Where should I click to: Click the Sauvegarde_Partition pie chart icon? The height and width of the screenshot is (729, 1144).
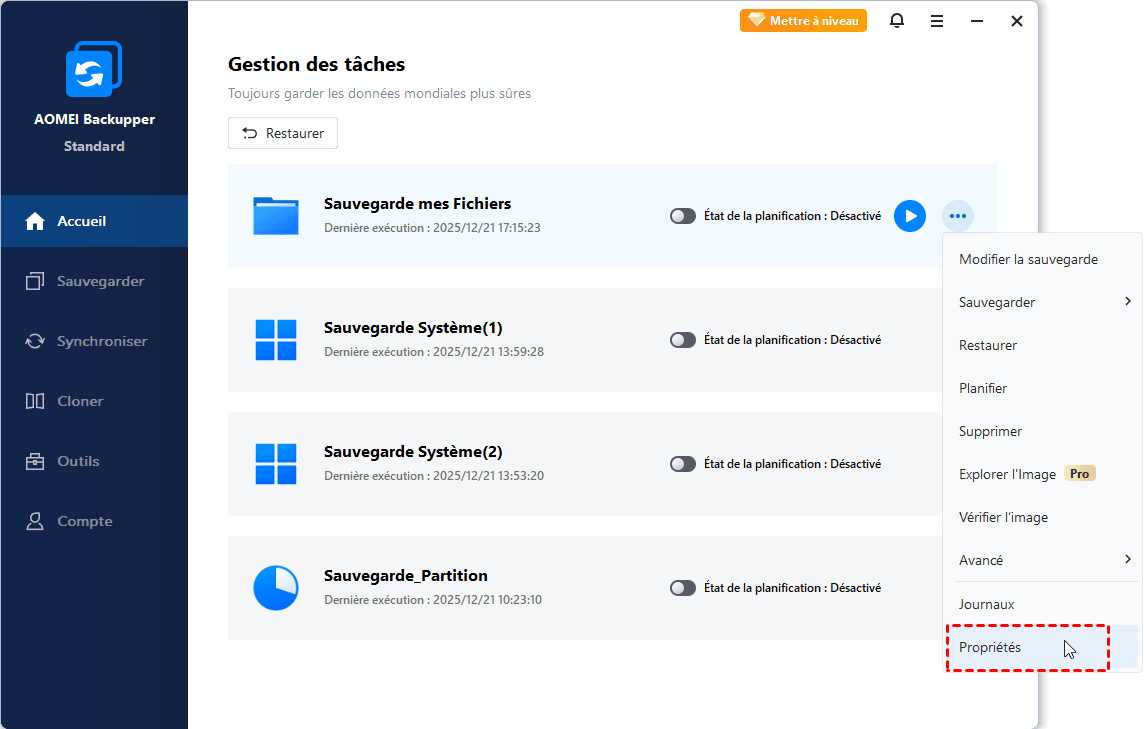click(x=276, y=588)
